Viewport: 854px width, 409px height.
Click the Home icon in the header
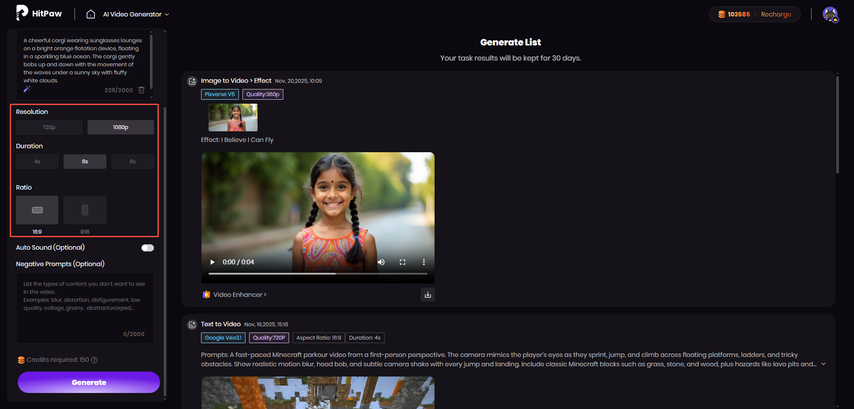click(91, 14)
